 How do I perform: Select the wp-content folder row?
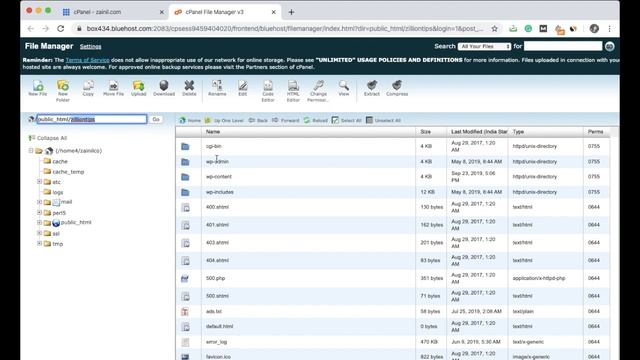click(x=393, y=177)
